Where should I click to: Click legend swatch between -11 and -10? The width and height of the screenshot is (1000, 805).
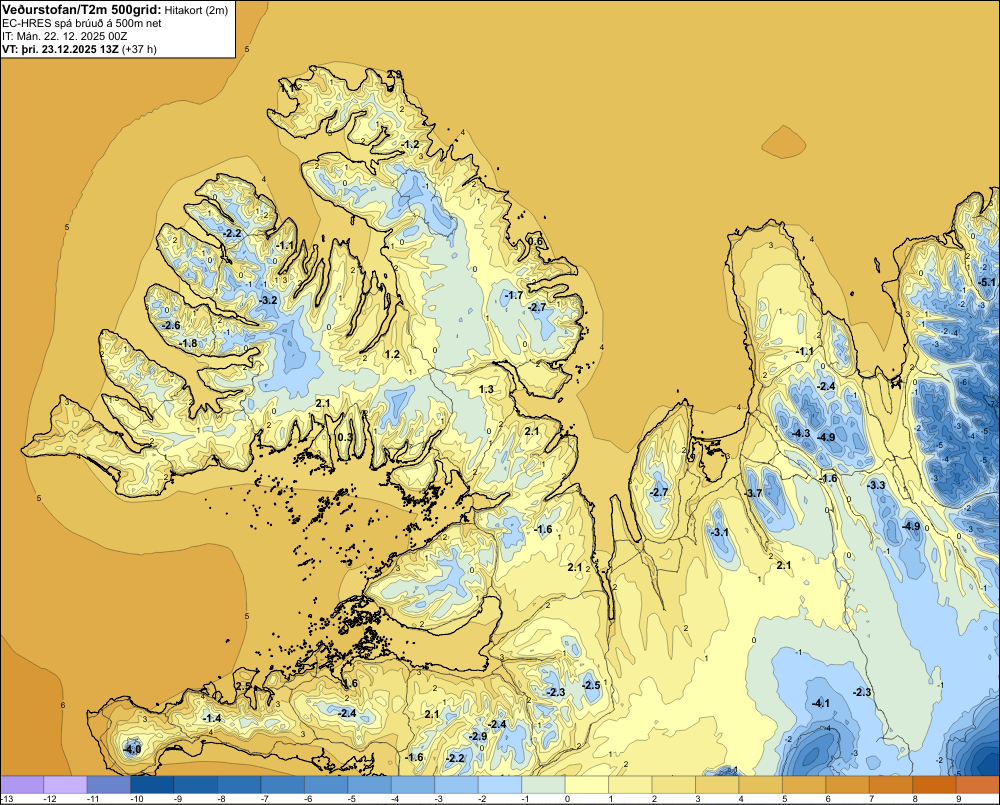click(108, 784)
